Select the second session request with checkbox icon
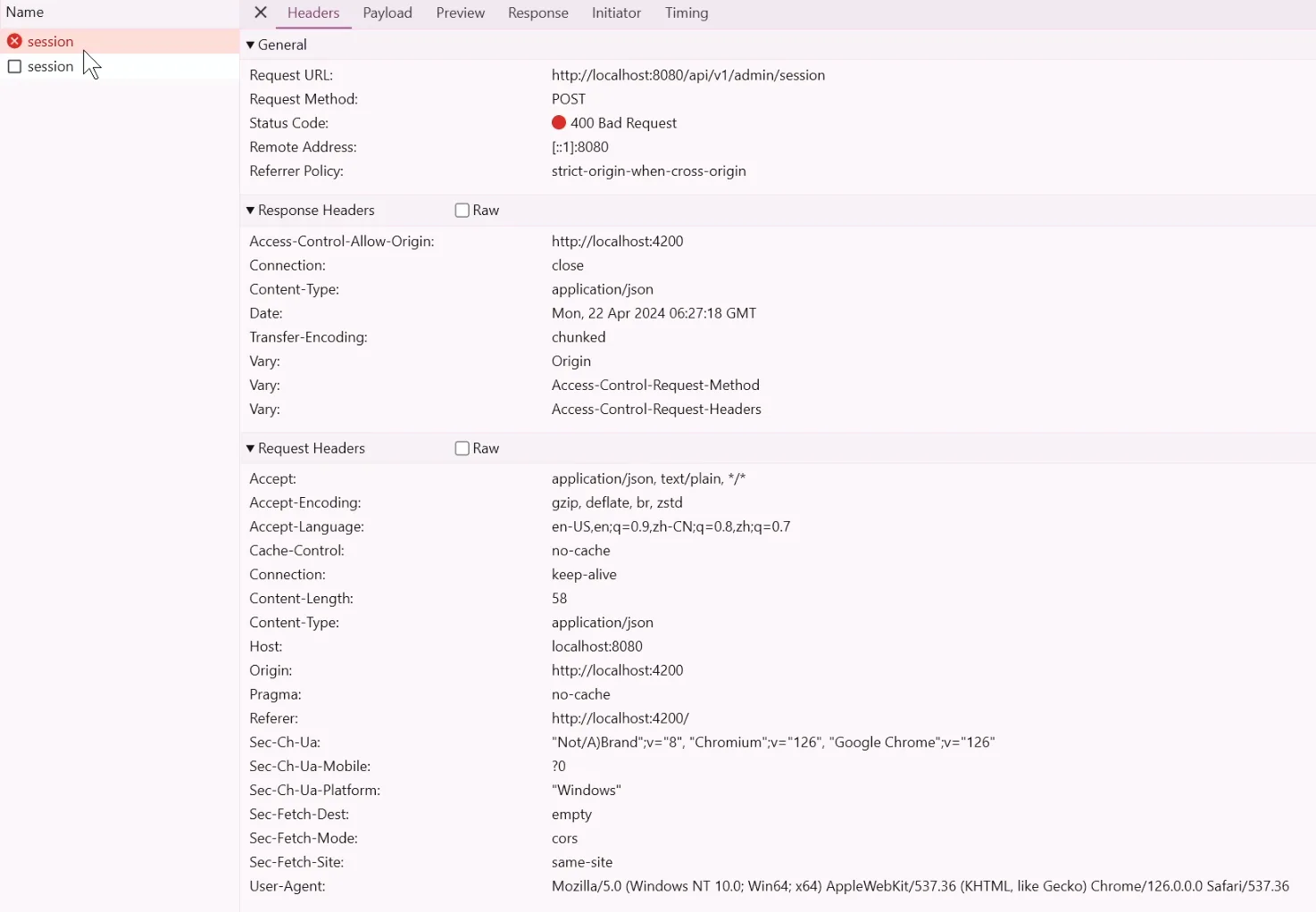The width and height of the screenshot is (1316, 912). pyautogui.click(x=120, y=66)
